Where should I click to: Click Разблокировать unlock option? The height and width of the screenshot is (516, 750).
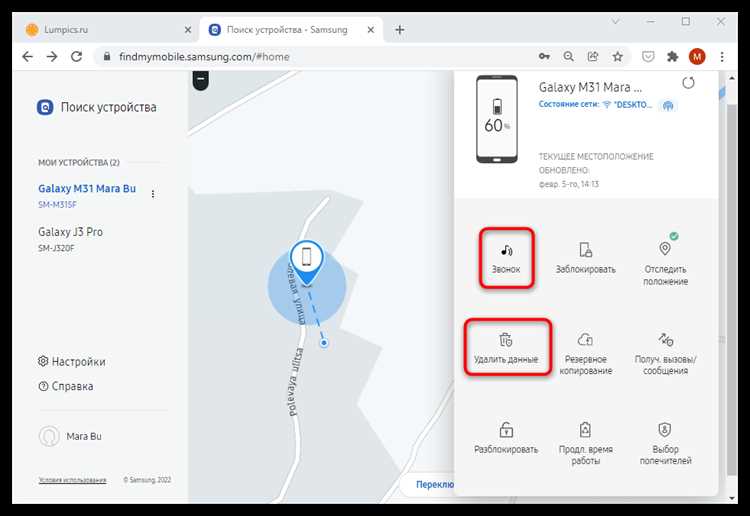tap(506, 438)
